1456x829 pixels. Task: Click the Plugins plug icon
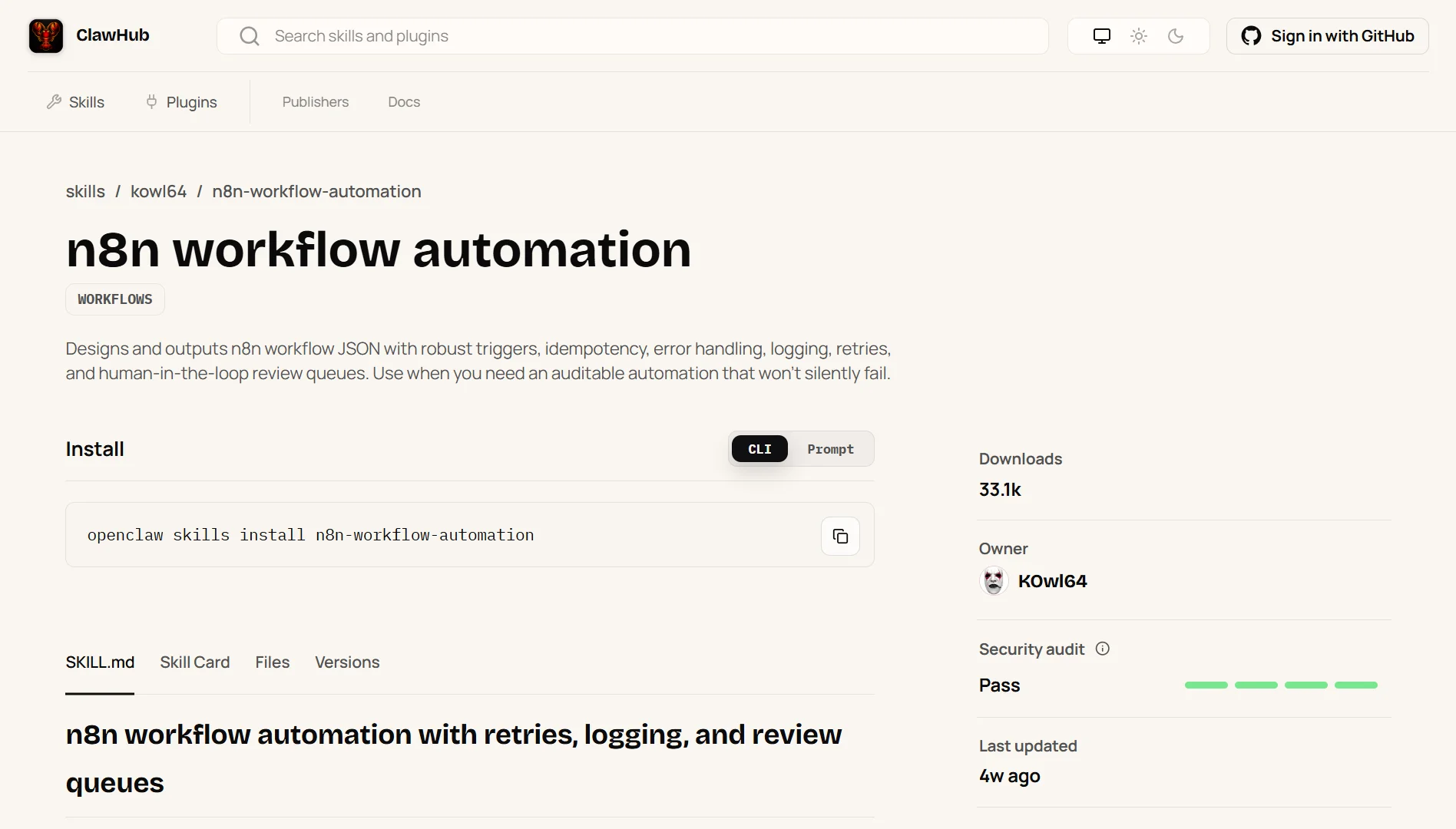pos(151,101)
